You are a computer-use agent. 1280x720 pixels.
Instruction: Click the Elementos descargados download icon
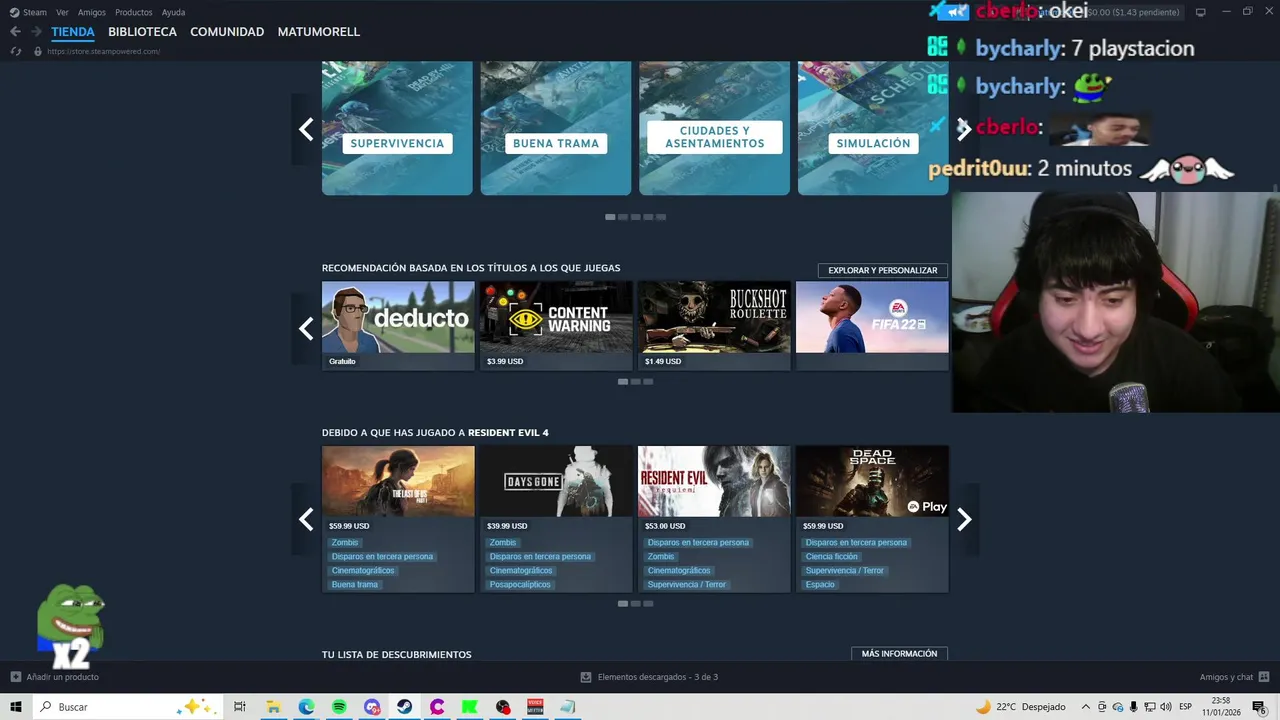point(586,677)
